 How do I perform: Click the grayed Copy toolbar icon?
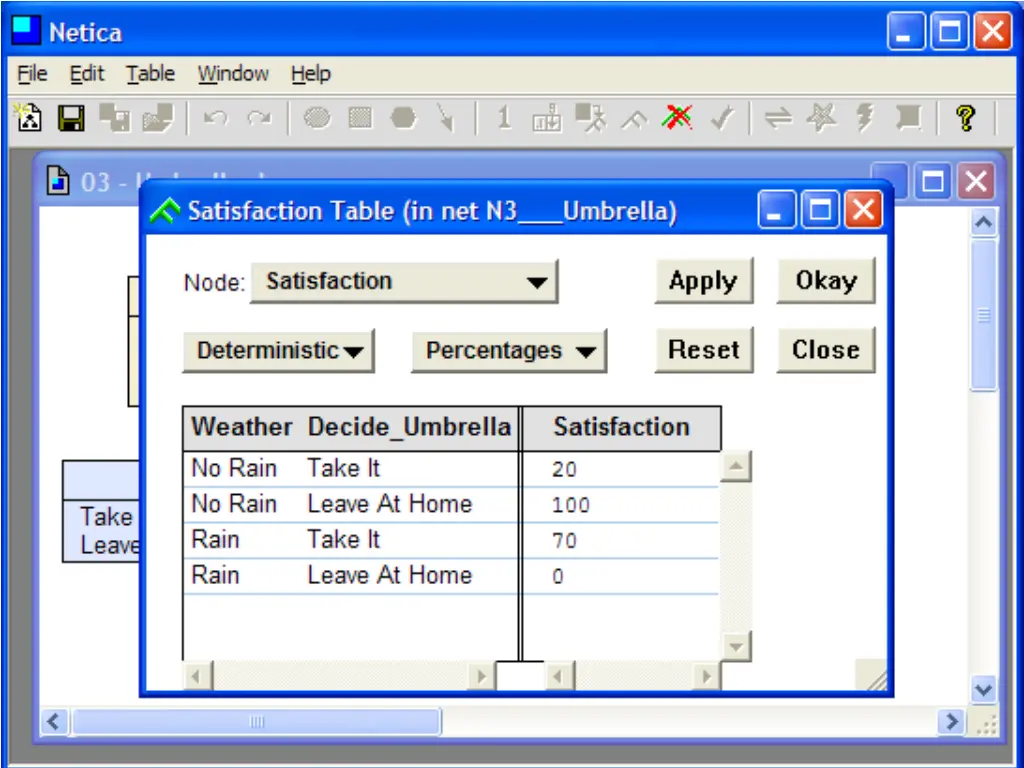coord(115,118)
